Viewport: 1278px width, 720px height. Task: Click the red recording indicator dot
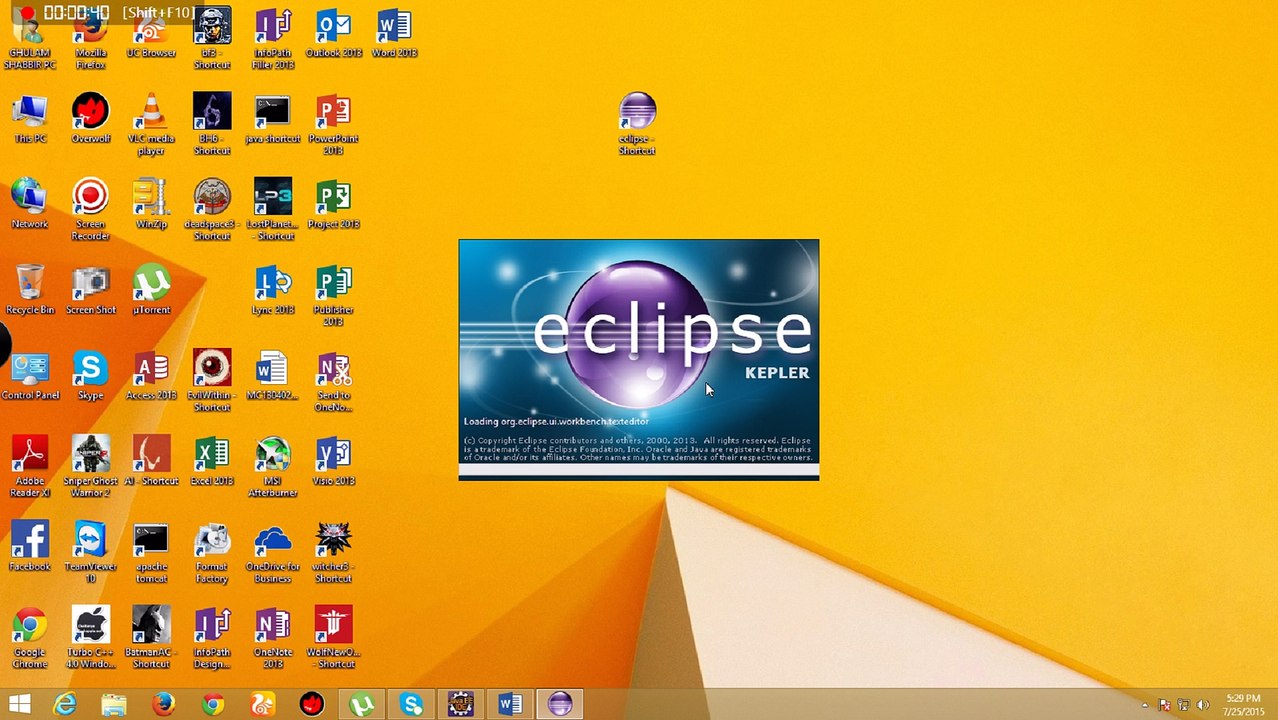(27, 13)
